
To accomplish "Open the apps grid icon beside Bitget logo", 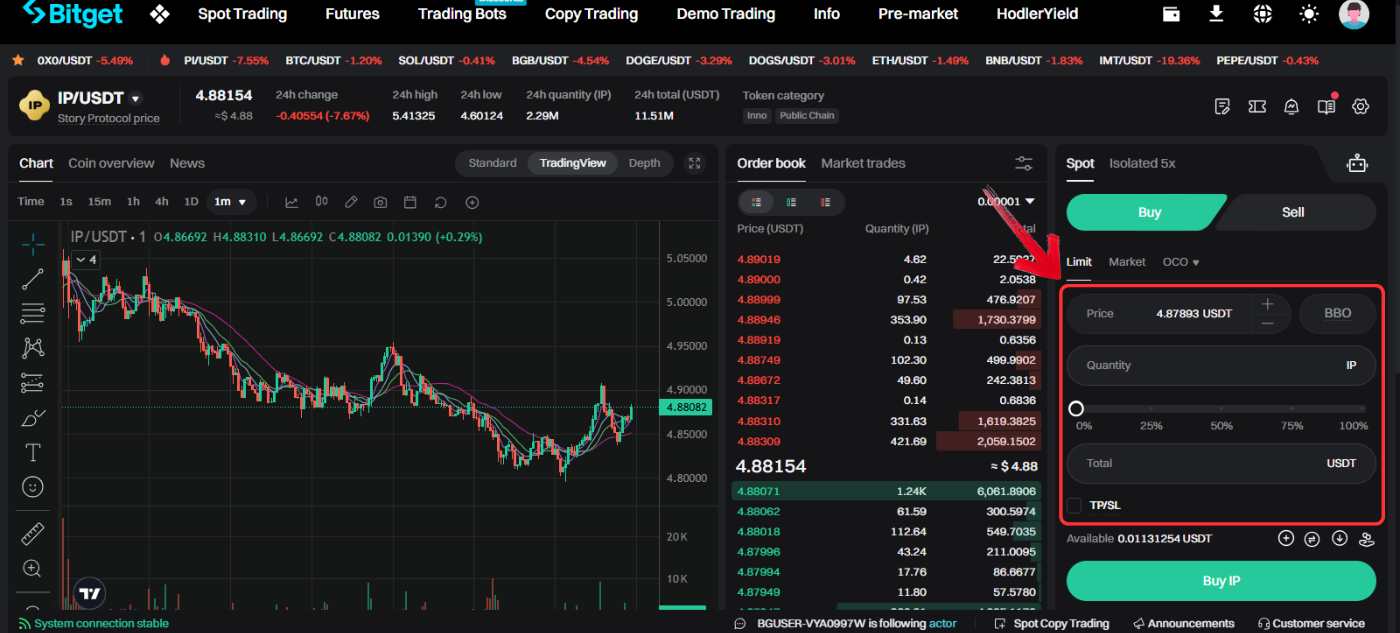I will [x=159, y=14].
